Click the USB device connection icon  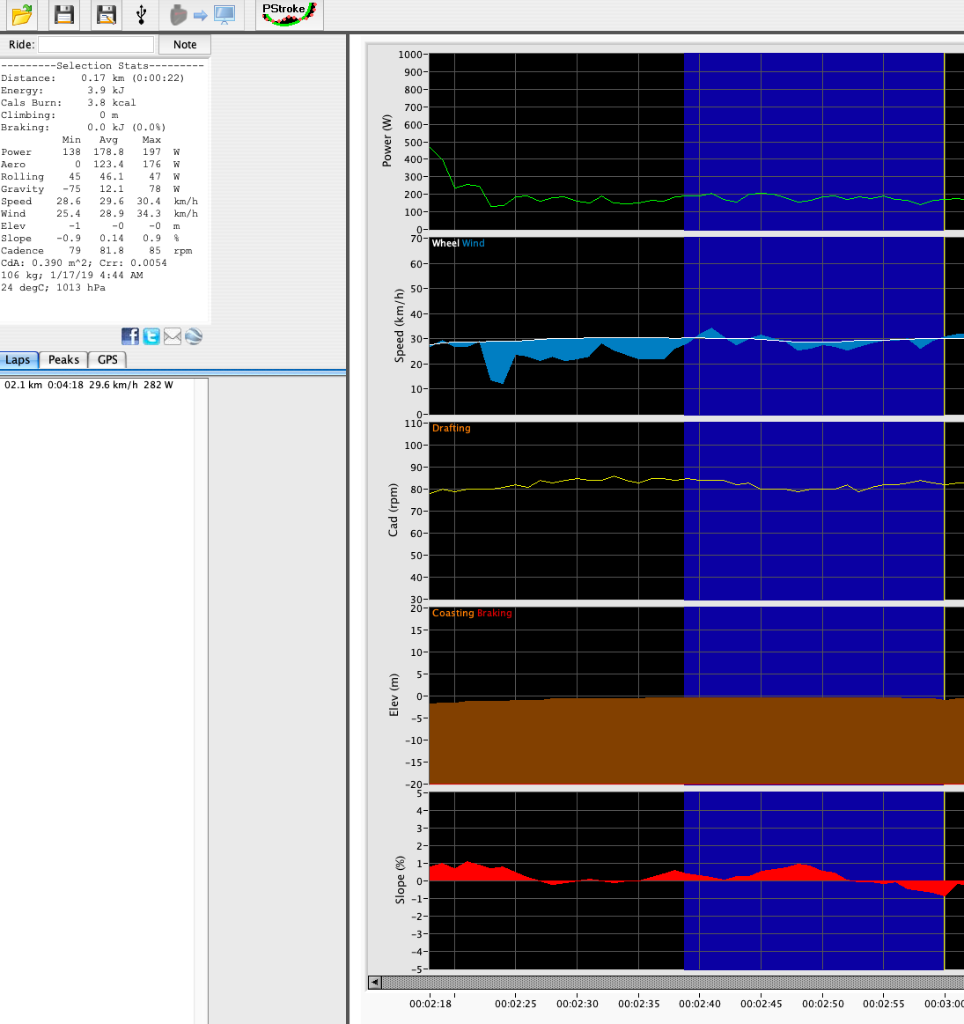[140, 15]
